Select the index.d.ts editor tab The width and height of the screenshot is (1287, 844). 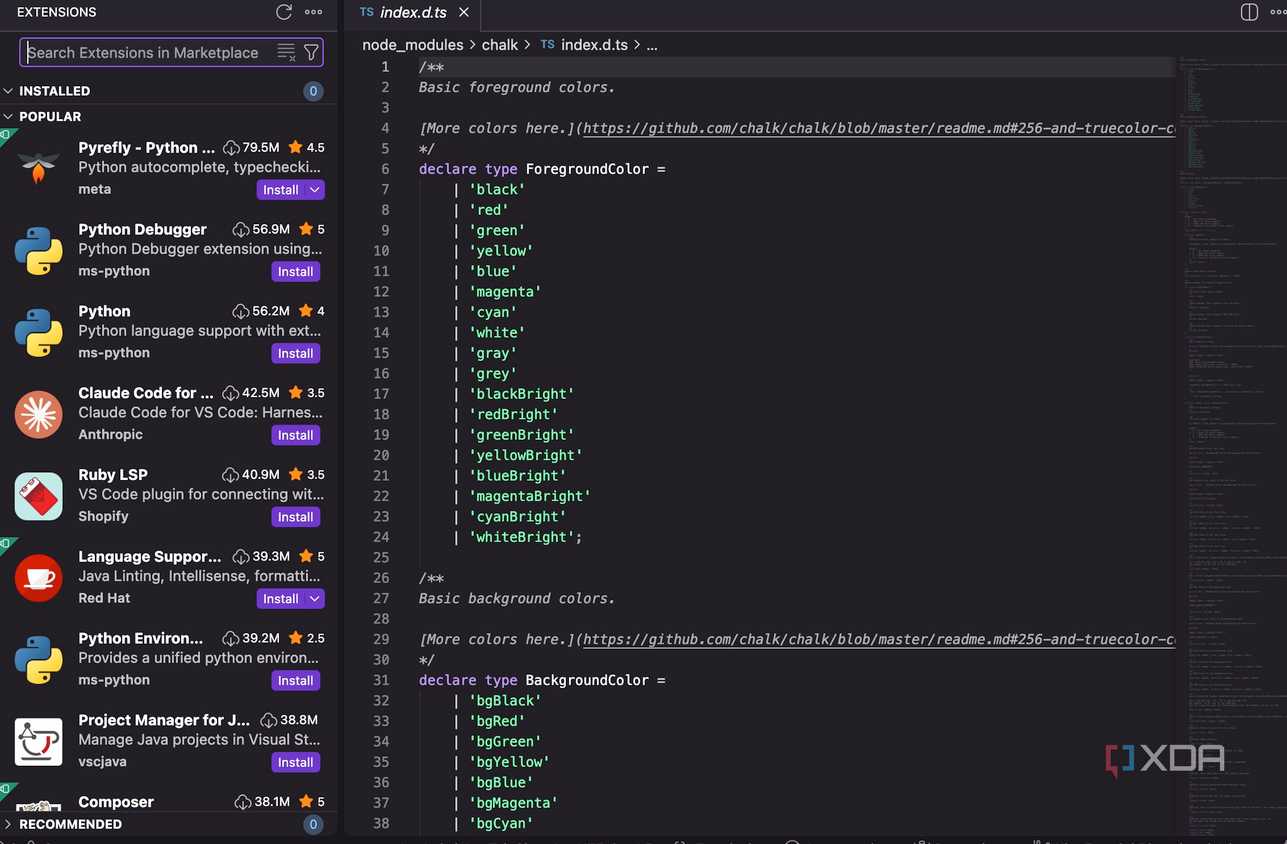point(413,13)
